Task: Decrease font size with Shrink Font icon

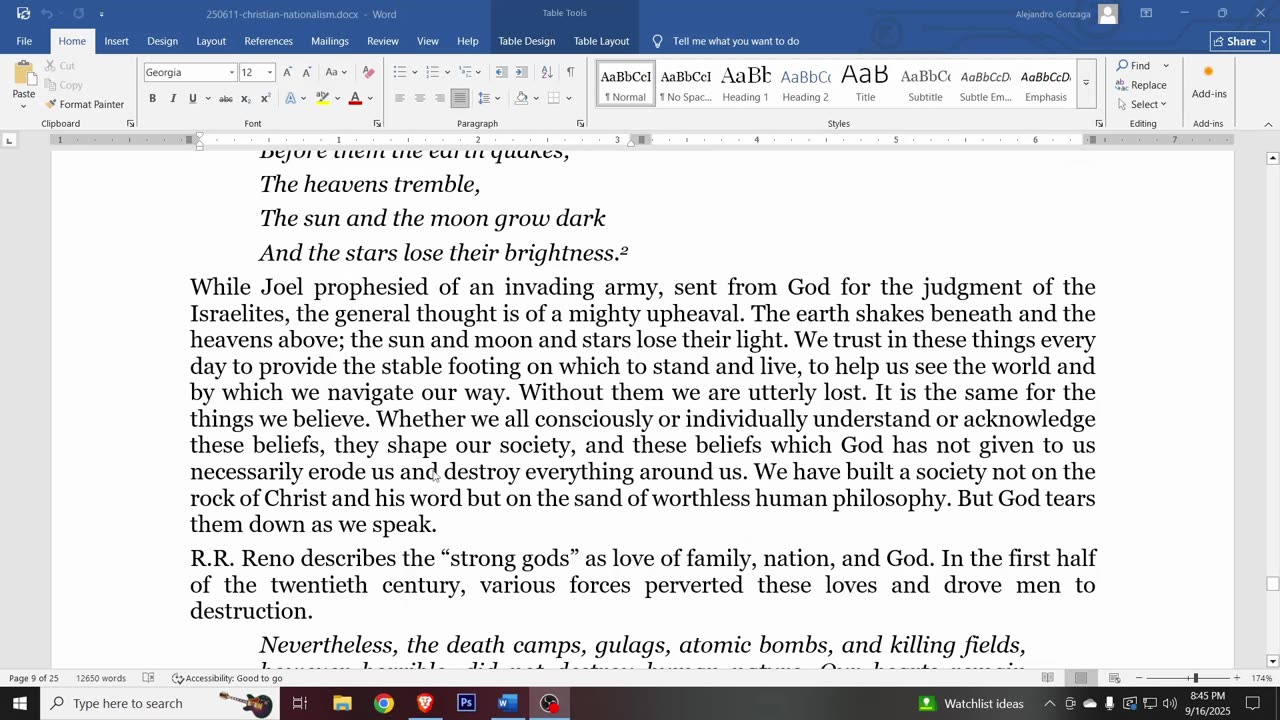Action: [307, 72]
